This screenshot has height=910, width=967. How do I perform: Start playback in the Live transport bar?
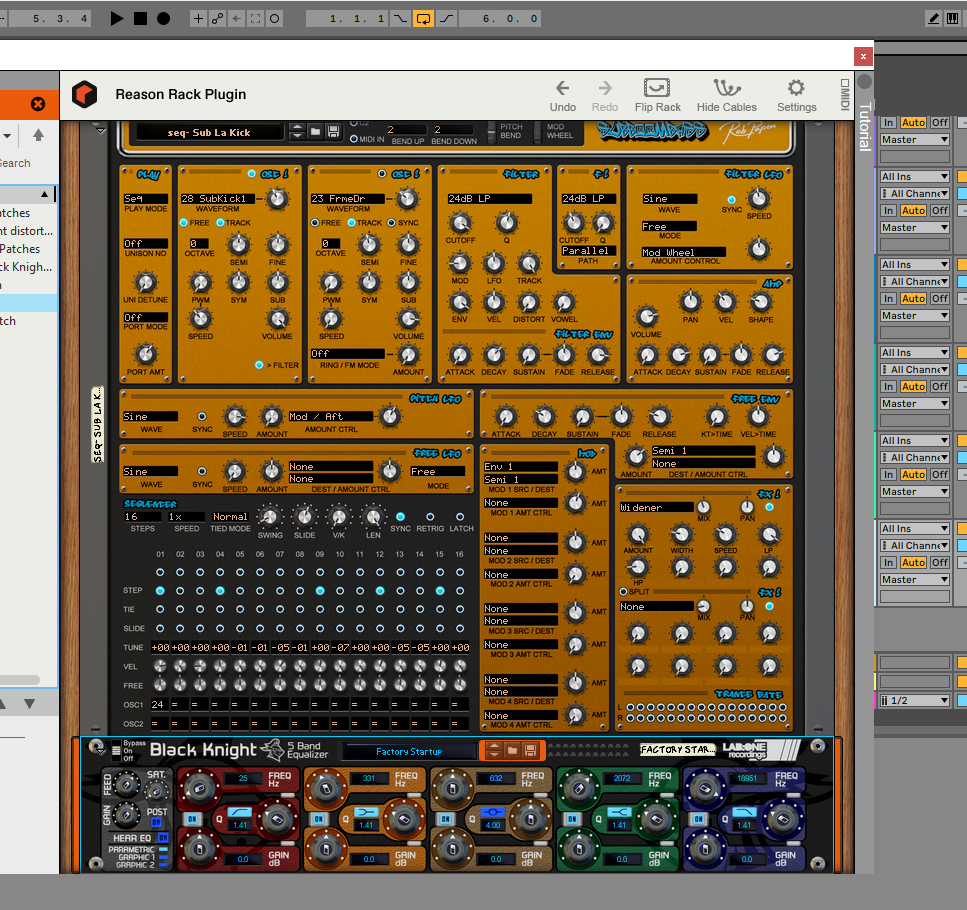[x=117, y=18]
